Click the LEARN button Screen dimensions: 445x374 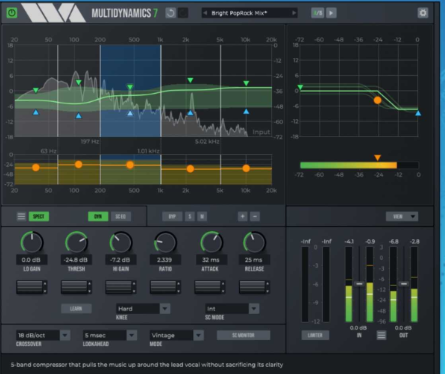(76, 309)
